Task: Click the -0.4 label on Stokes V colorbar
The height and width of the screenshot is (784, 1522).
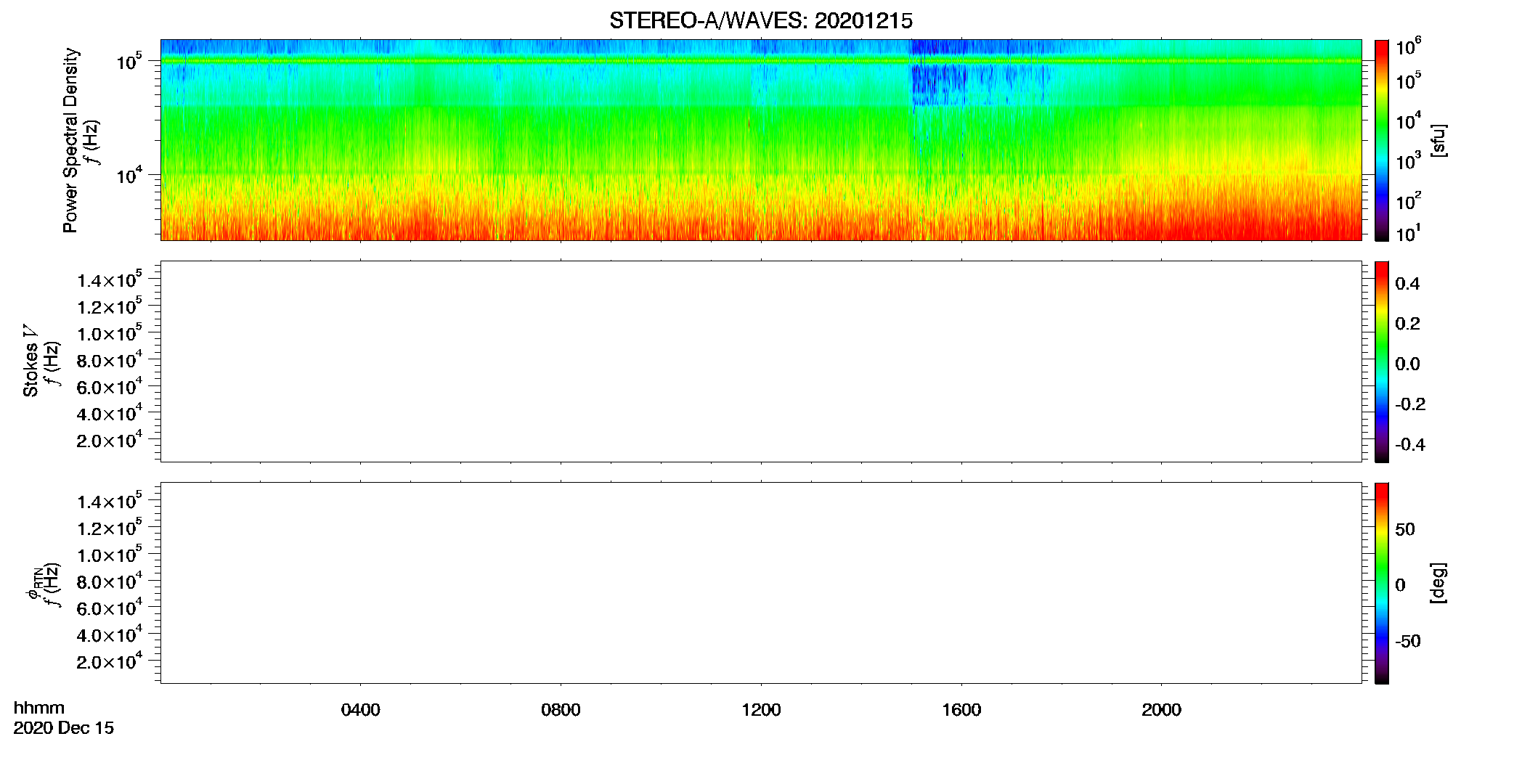Action: [x=1410, y=444]
